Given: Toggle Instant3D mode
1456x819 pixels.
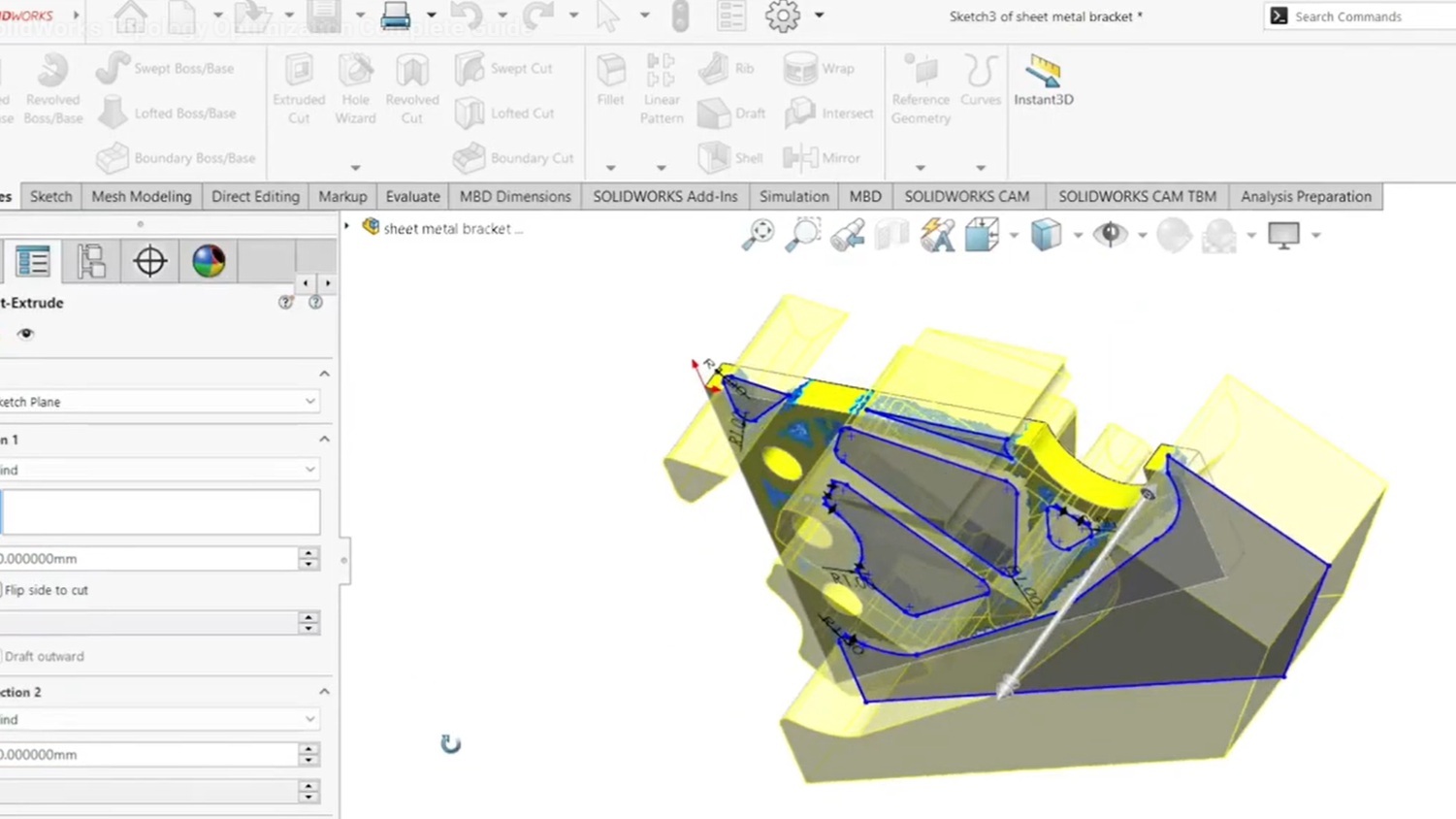Looking at the screenshot, I should [x=1044, y=80].
